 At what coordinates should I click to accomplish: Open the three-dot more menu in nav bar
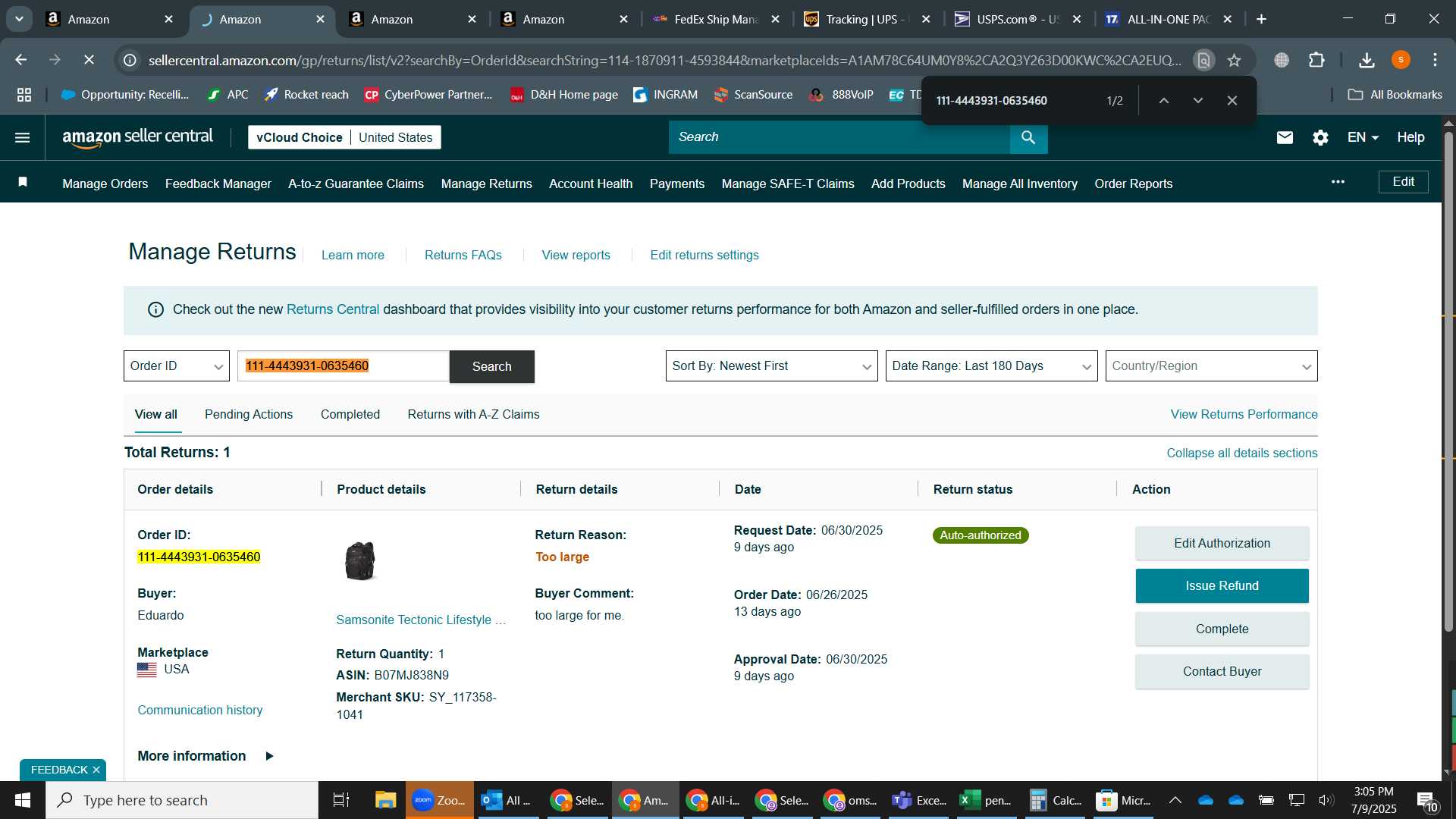(x=1338, y=182)
